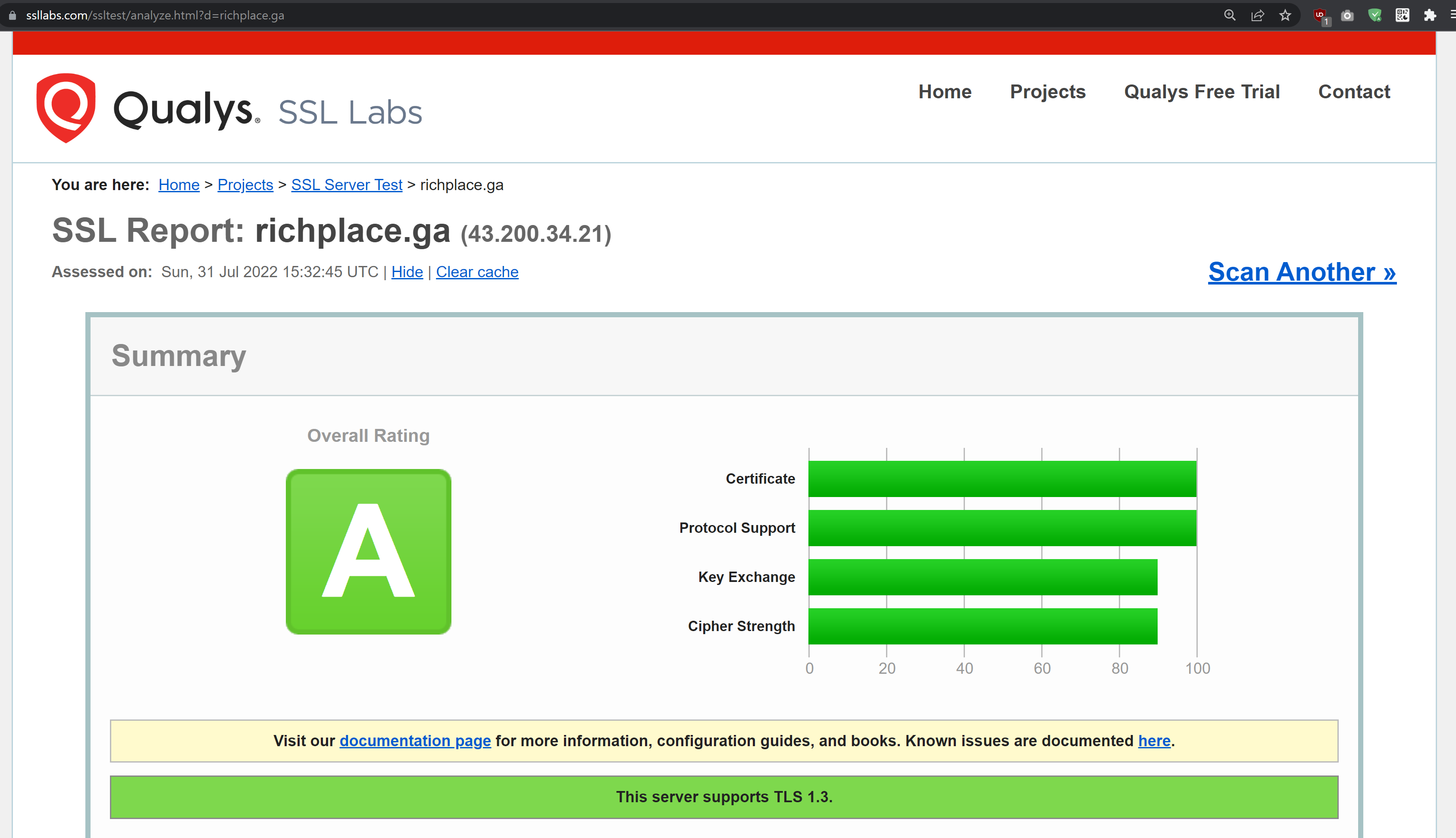Click the zoom magnifier icon in address bar
This screenshot has width=1456, height=838.
click(x=1229, y=16)
